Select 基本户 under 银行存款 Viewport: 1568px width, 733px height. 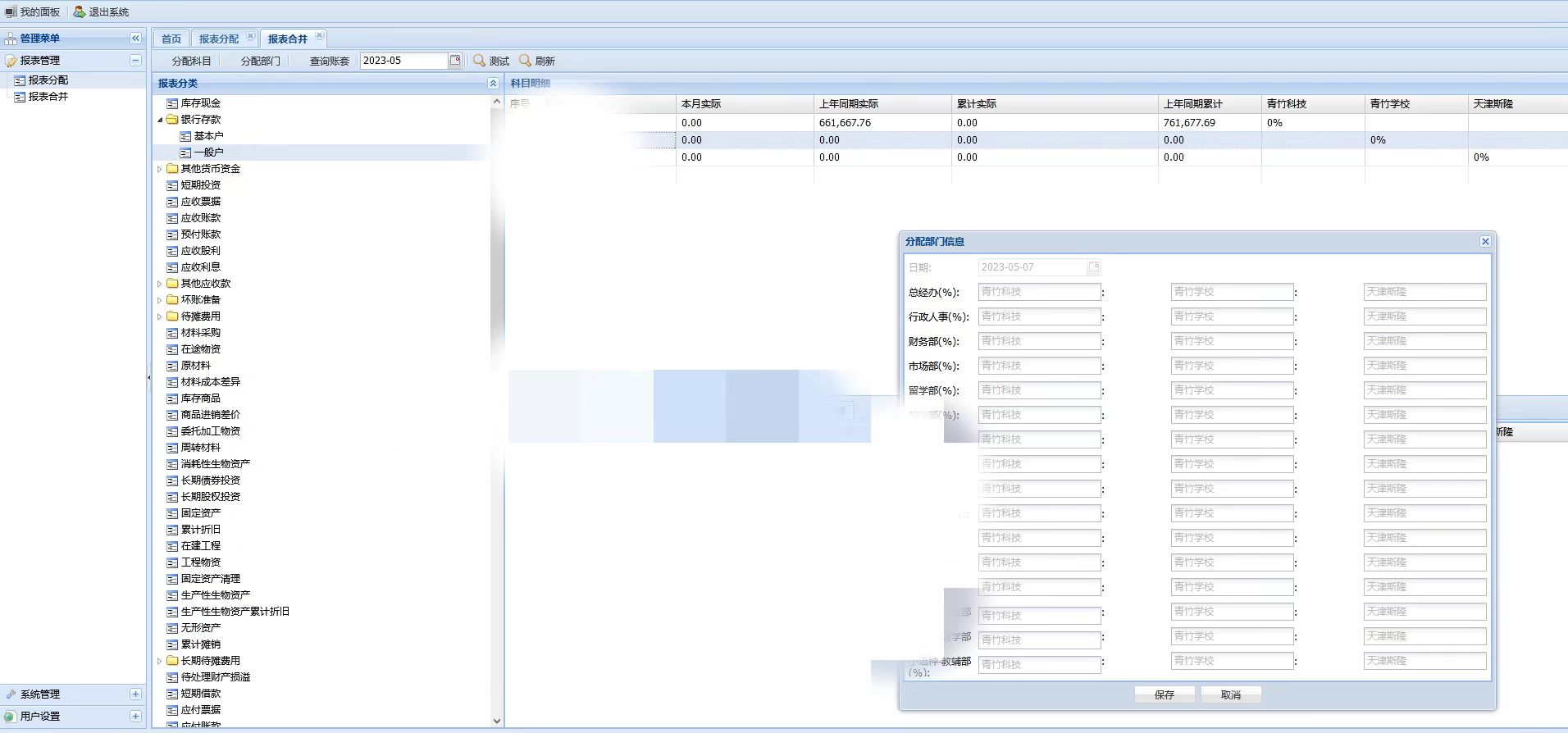(208, 136)
